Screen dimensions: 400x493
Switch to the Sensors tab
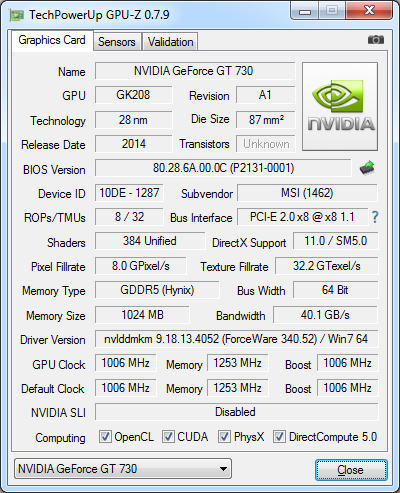[x=117, y=42]
